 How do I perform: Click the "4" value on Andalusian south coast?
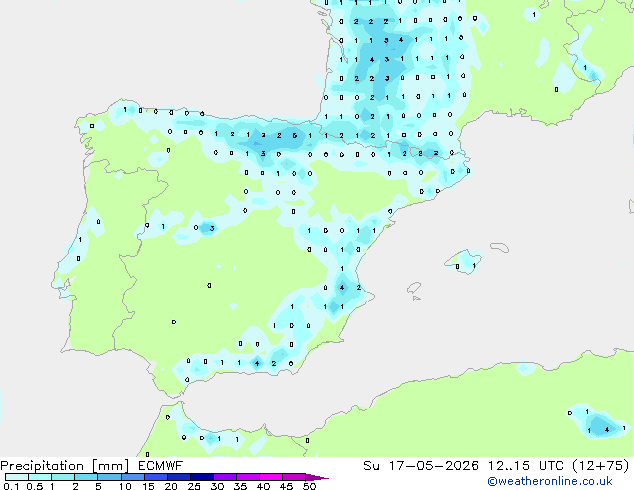257,363
